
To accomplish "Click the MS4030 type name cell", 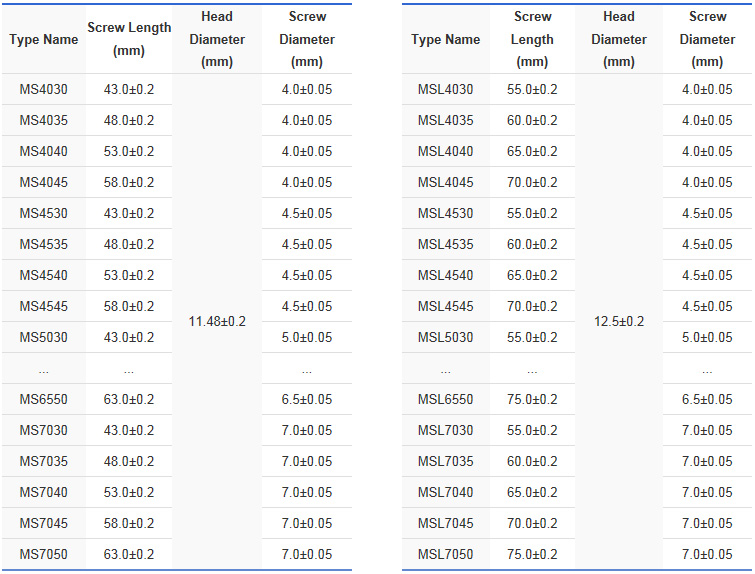I will pos(43,90).
